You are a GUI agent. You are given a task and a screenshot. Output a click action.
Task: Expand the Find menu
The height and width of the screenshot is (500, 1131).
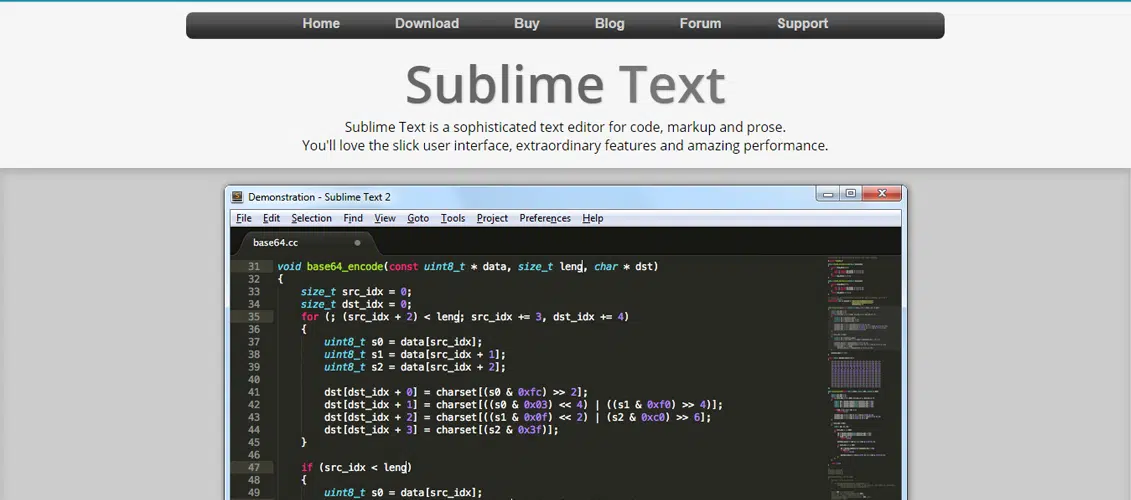tap(353, 218)
